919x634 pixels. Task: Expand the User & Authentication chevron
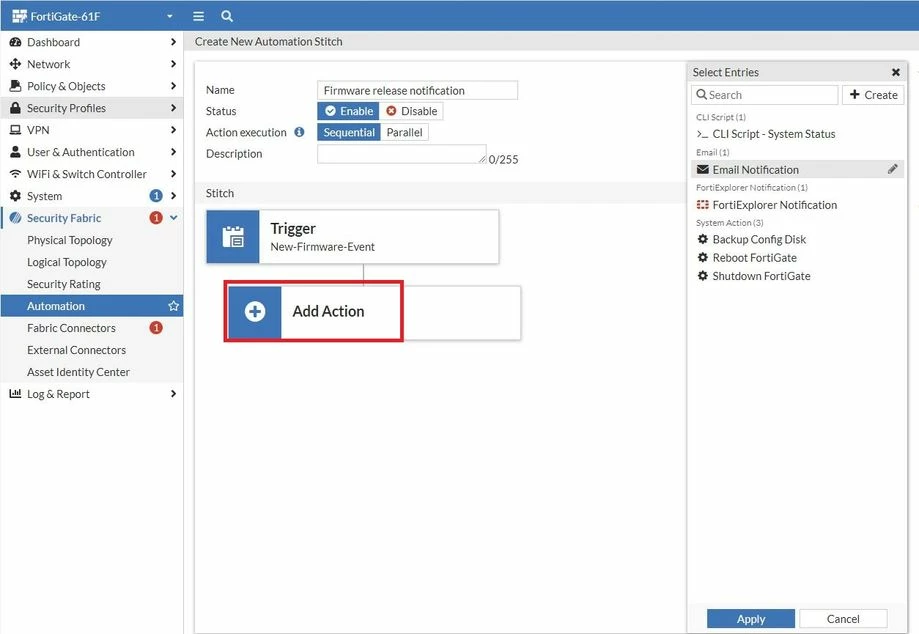tap(173, 152)
